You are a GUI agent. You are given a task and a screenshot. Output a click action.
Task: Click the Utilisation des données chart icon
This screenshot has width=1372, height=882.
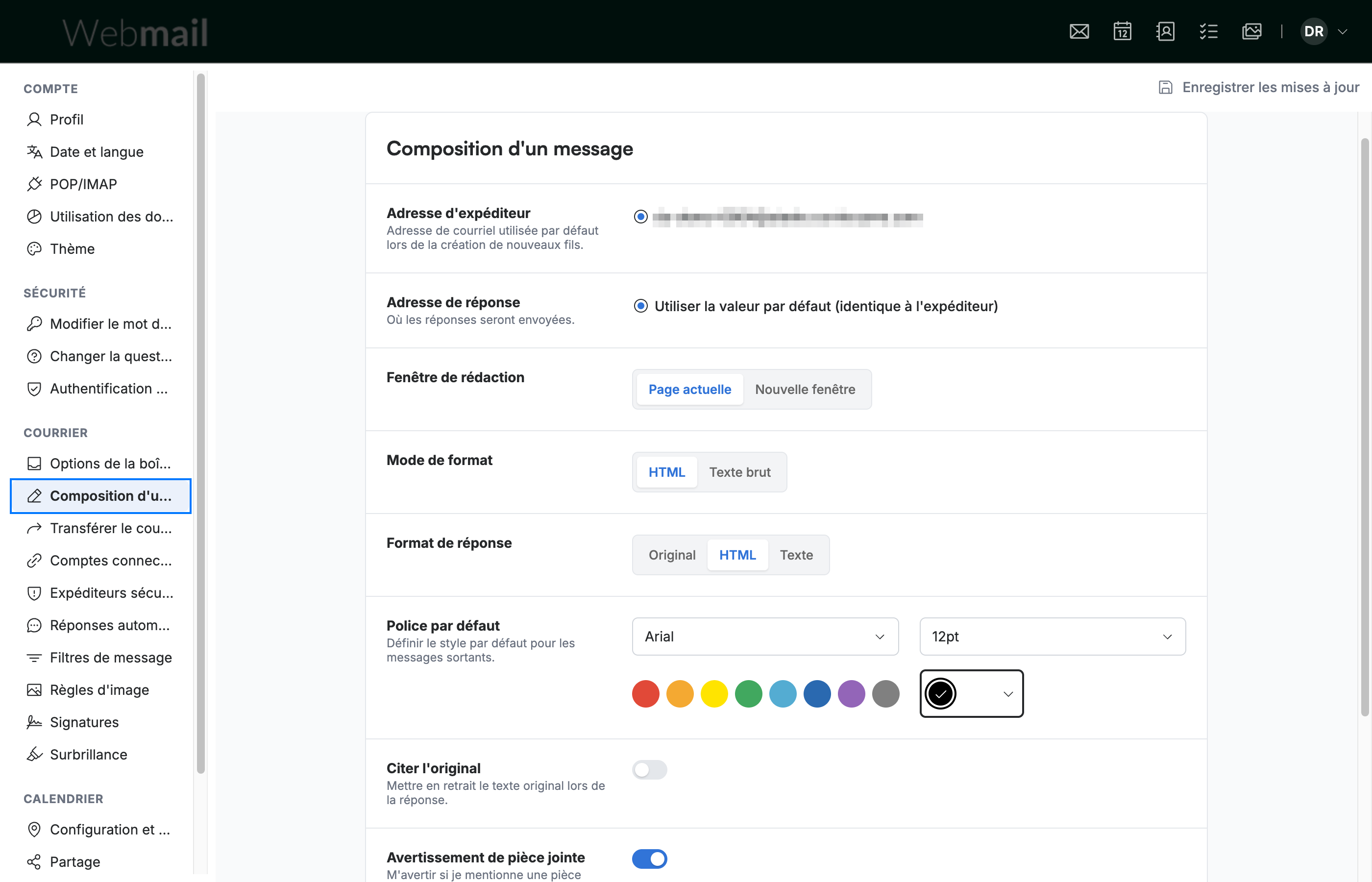click(x=34, y=217)
